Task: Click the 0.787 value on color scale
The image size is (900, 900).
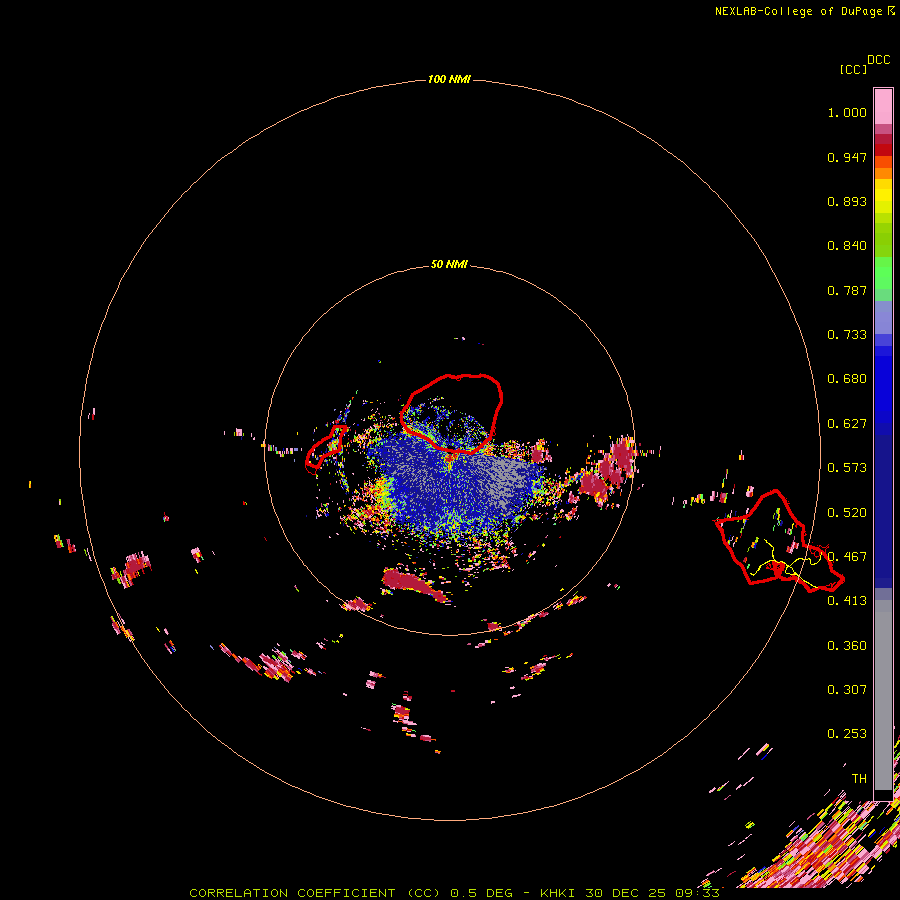Action: 847,290
